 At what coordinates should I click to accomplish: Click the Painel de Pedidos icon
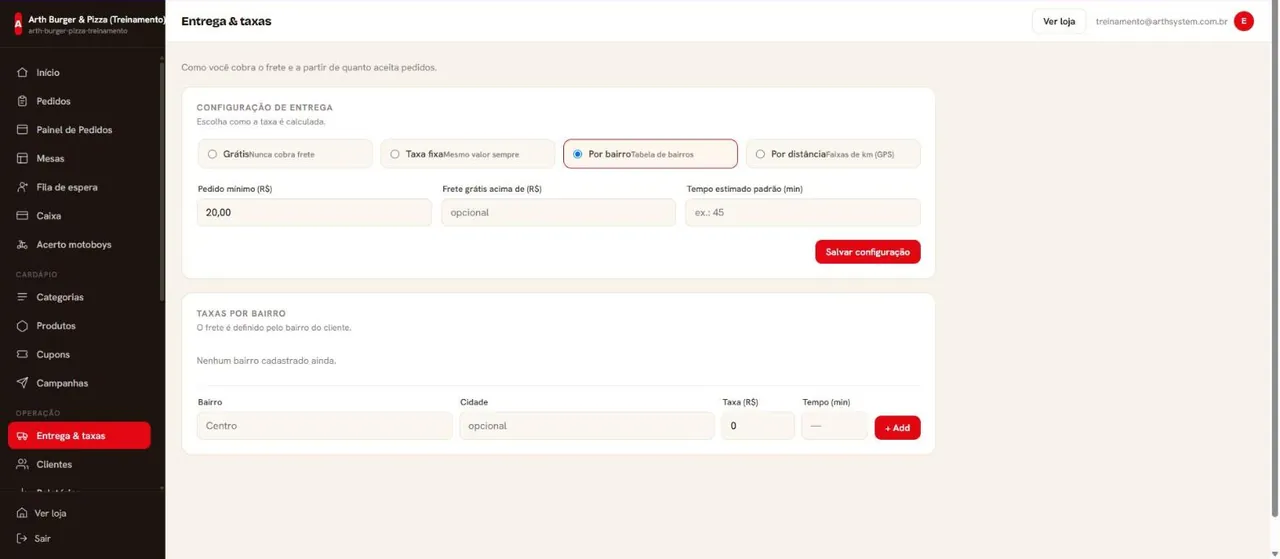(22, 130)
